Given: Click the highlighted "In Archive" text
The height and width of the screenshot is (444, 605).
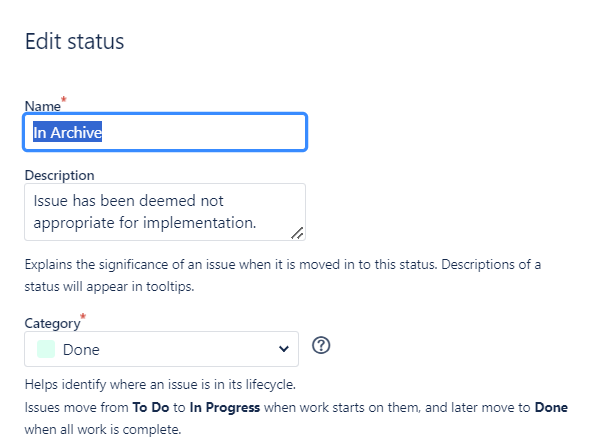Looking at the screenshot, I should coord(68,132).
